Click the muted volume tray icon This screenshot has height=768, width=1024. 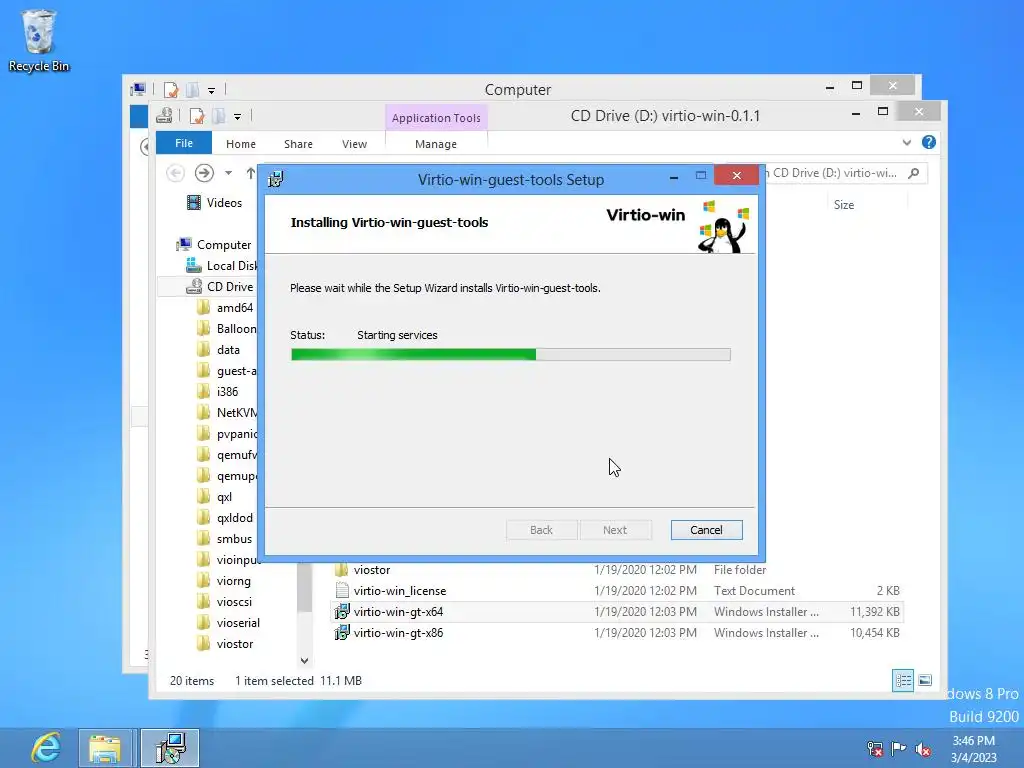(923, 749)
